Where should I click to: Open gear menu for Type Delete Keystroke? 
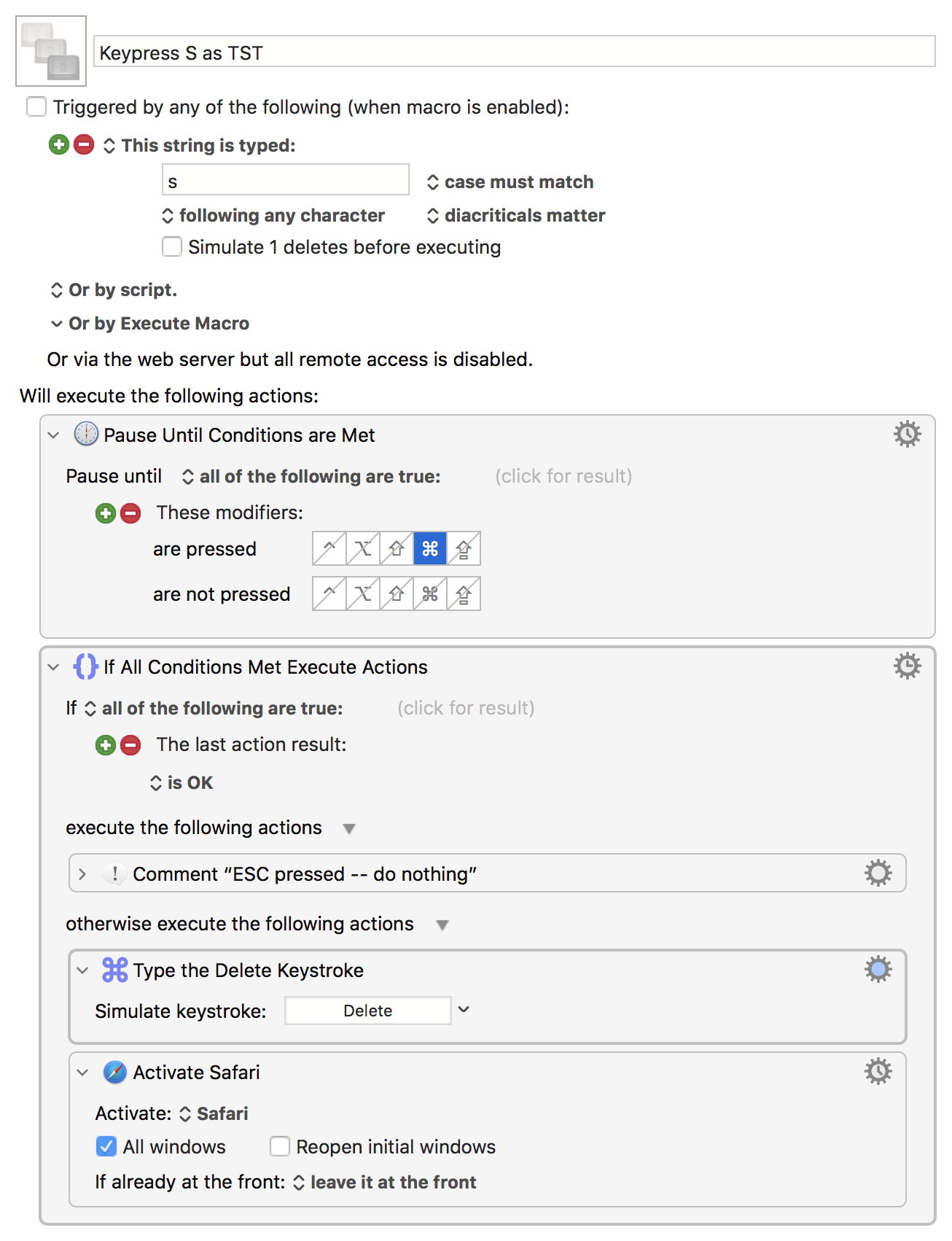coord(878,970)
